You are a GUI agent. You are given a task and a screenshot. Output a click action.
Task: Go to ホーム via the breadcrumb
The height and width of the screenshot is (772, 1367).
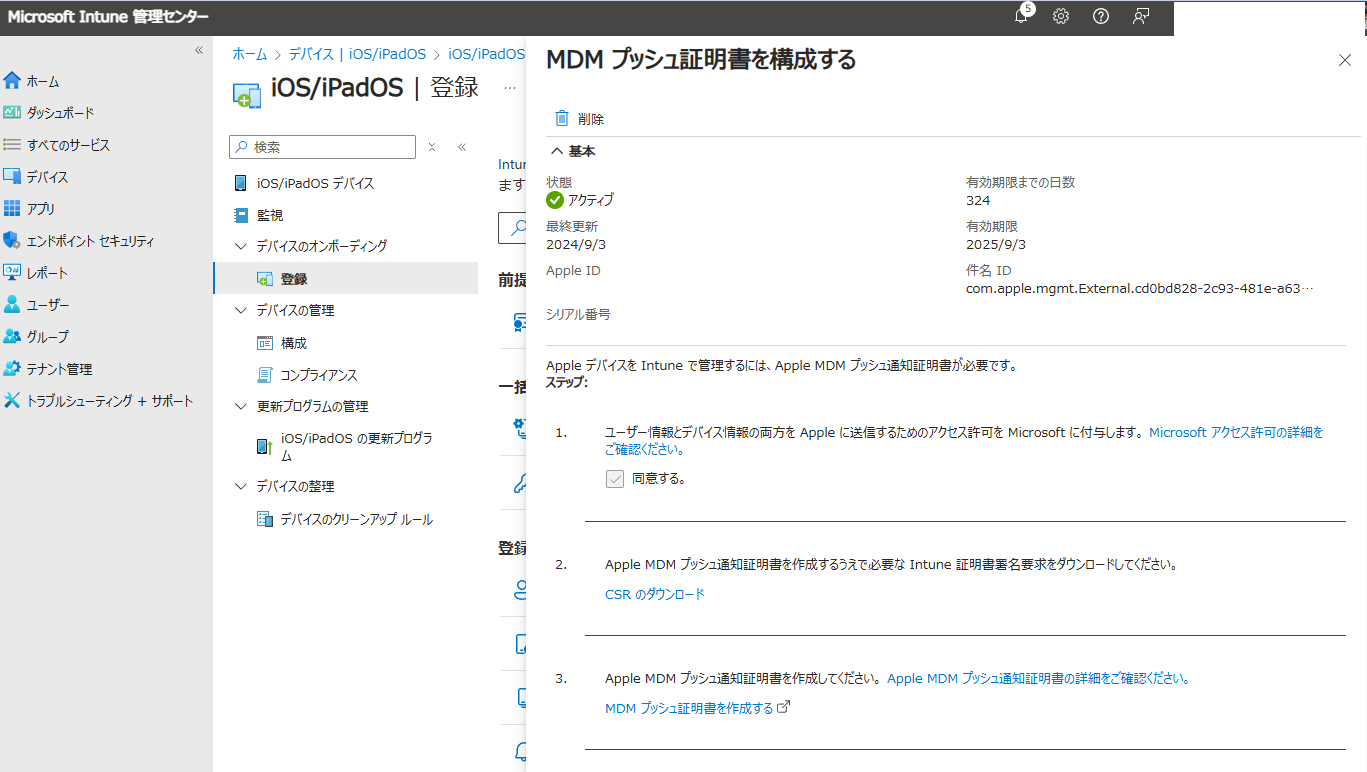(249, 54)
